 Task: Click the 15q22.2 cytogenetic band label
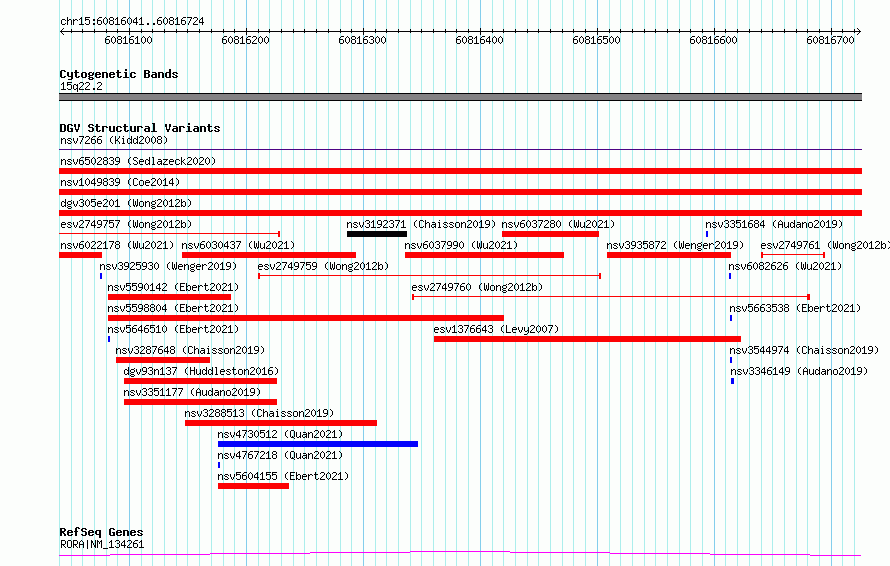(81, 86)
